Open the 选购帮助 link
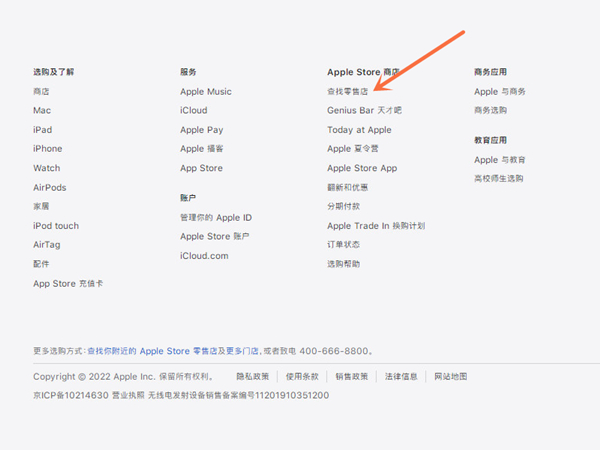 [344, 264]
